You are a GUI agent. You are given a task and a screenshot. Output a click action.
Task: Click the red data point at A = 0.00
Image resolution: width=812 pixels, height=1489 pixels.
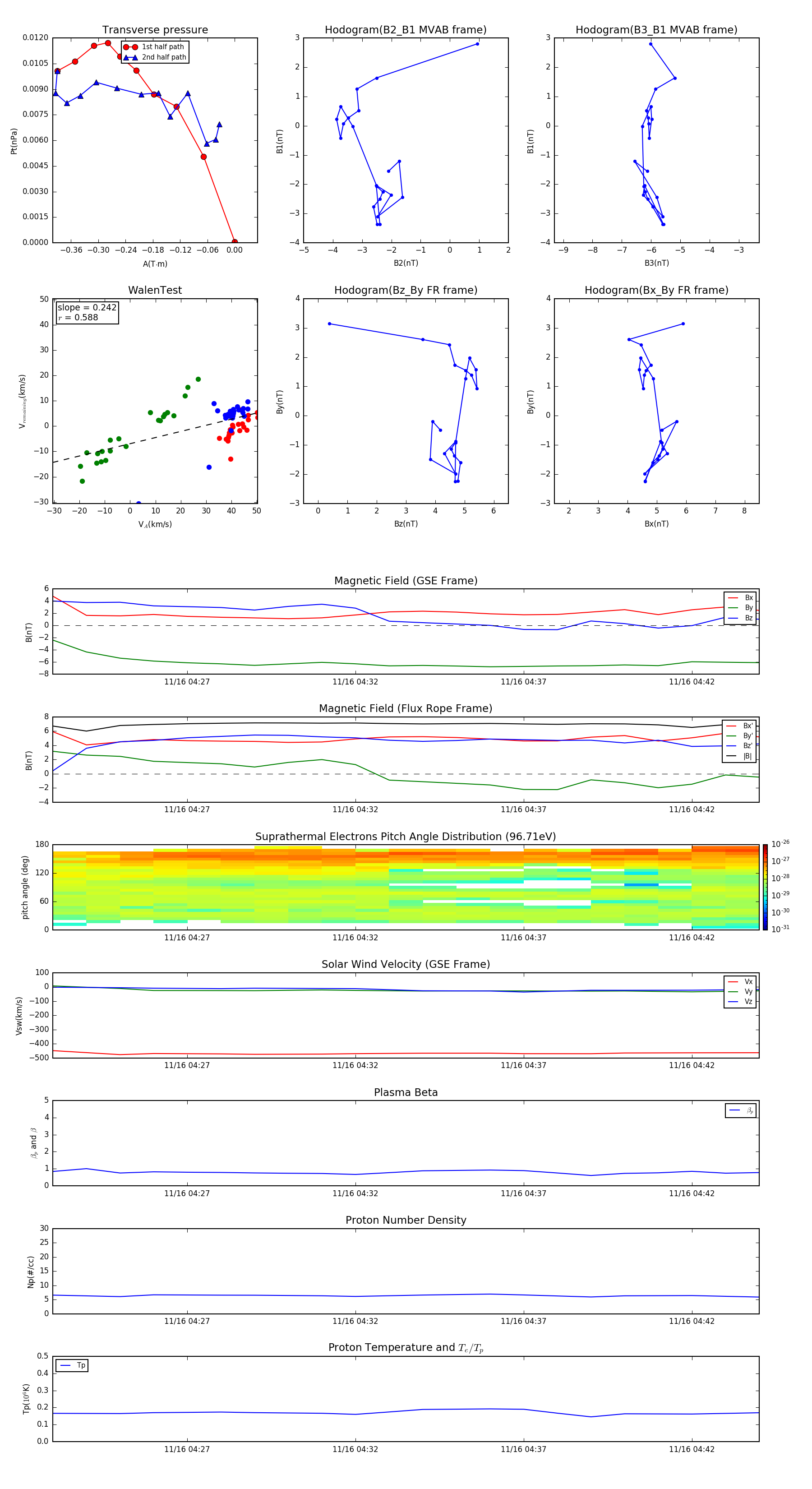pyautogui.click(x=234, y=241)
